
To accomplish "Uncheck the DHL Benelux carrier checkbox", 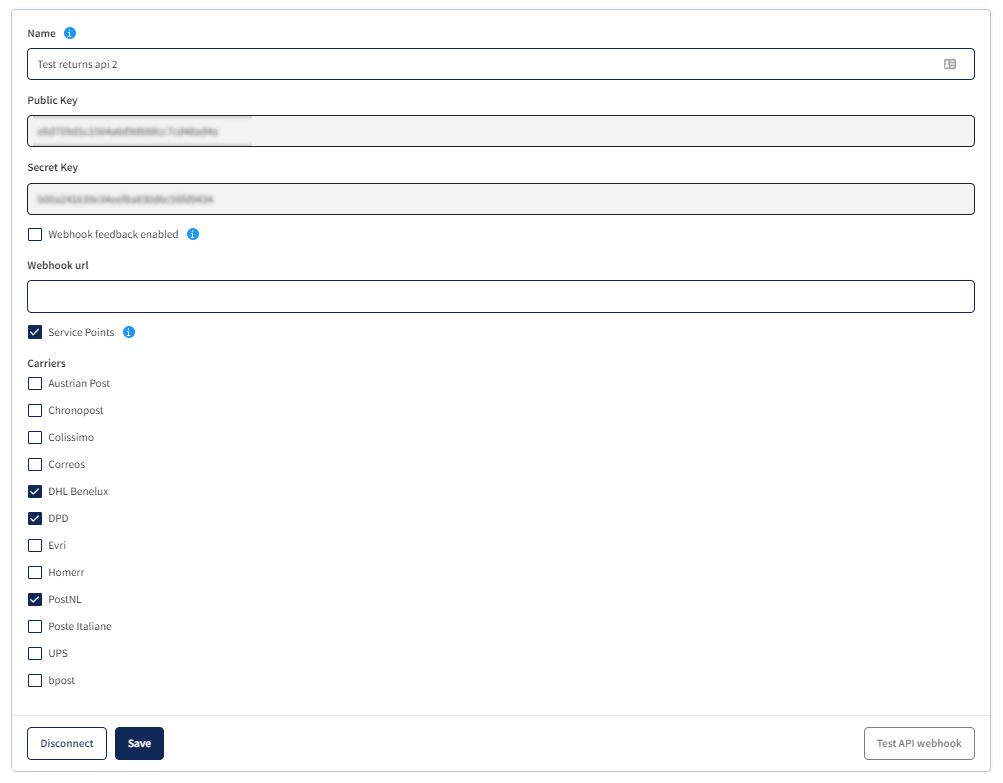I will (x=35, y=491).
